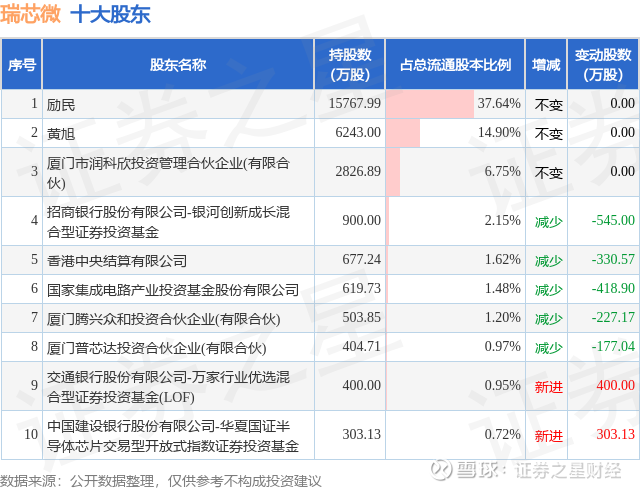
Task: Click the 1.20% percentage value
Action: coord(502,317)
